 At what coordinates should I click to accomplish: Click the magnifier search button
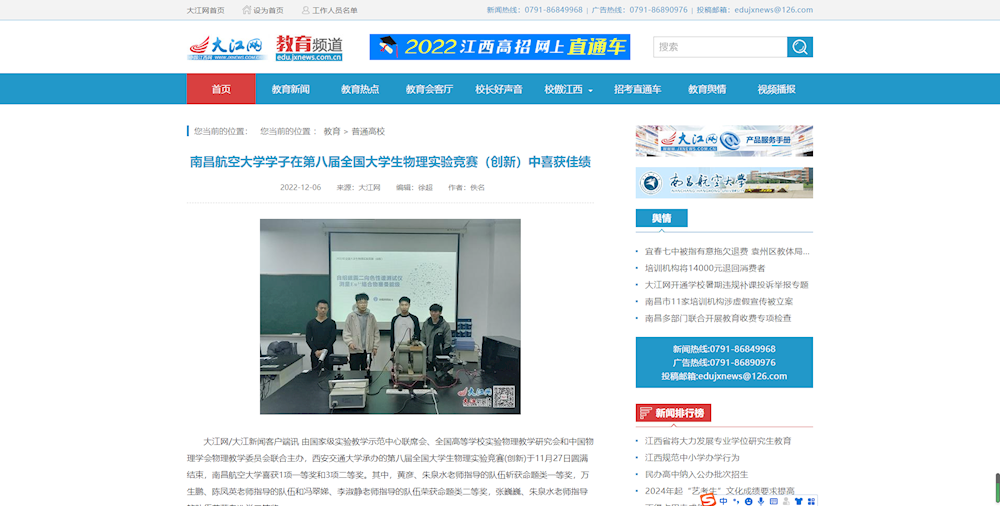tap(800, 47)
